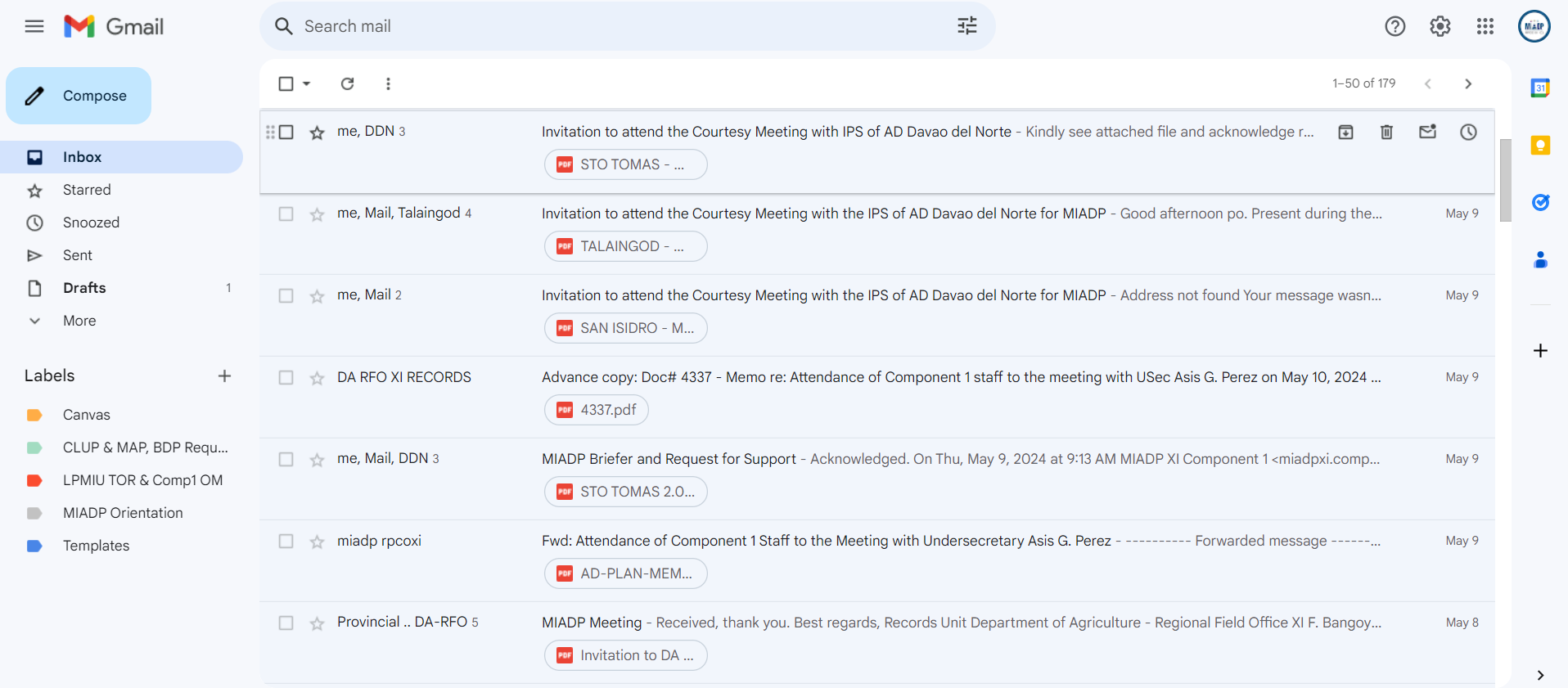Click the Archive icon on first email

1345,132
